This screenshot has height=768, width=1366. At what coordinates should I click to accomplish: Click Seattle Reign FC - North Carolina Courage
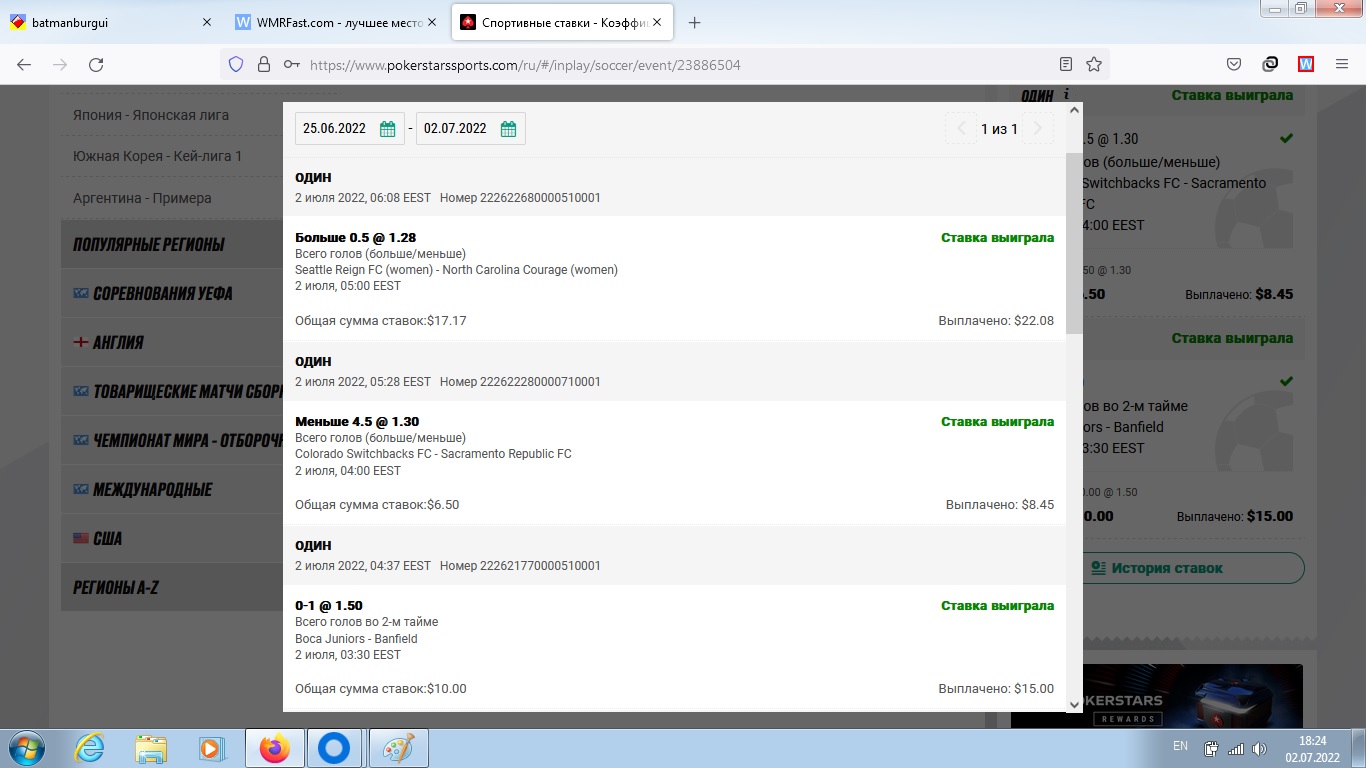click(457, 270)
